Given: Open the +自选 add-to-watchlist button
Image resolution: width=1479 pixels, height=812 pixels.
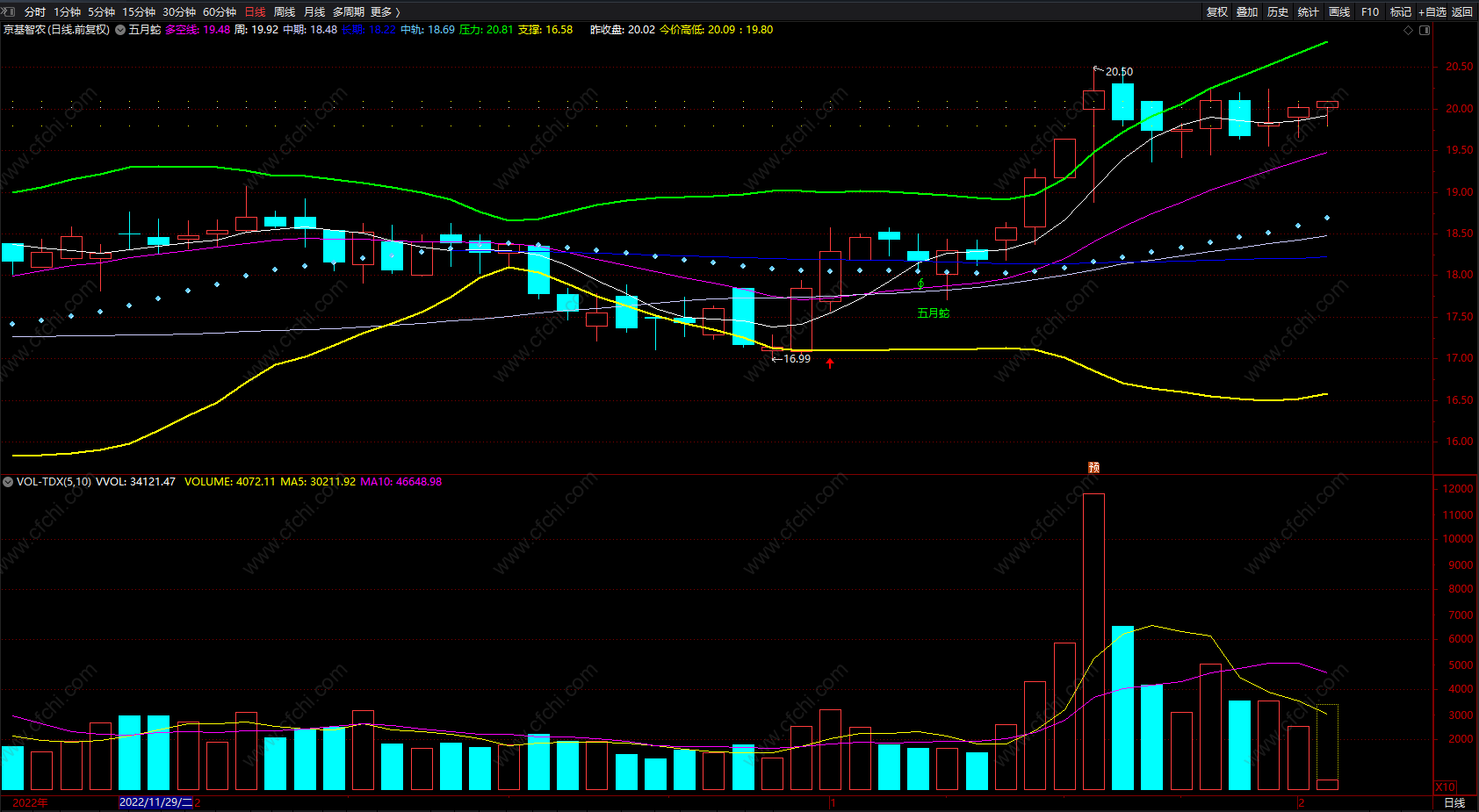Looking at the screenshot, I should (1432, 11).
